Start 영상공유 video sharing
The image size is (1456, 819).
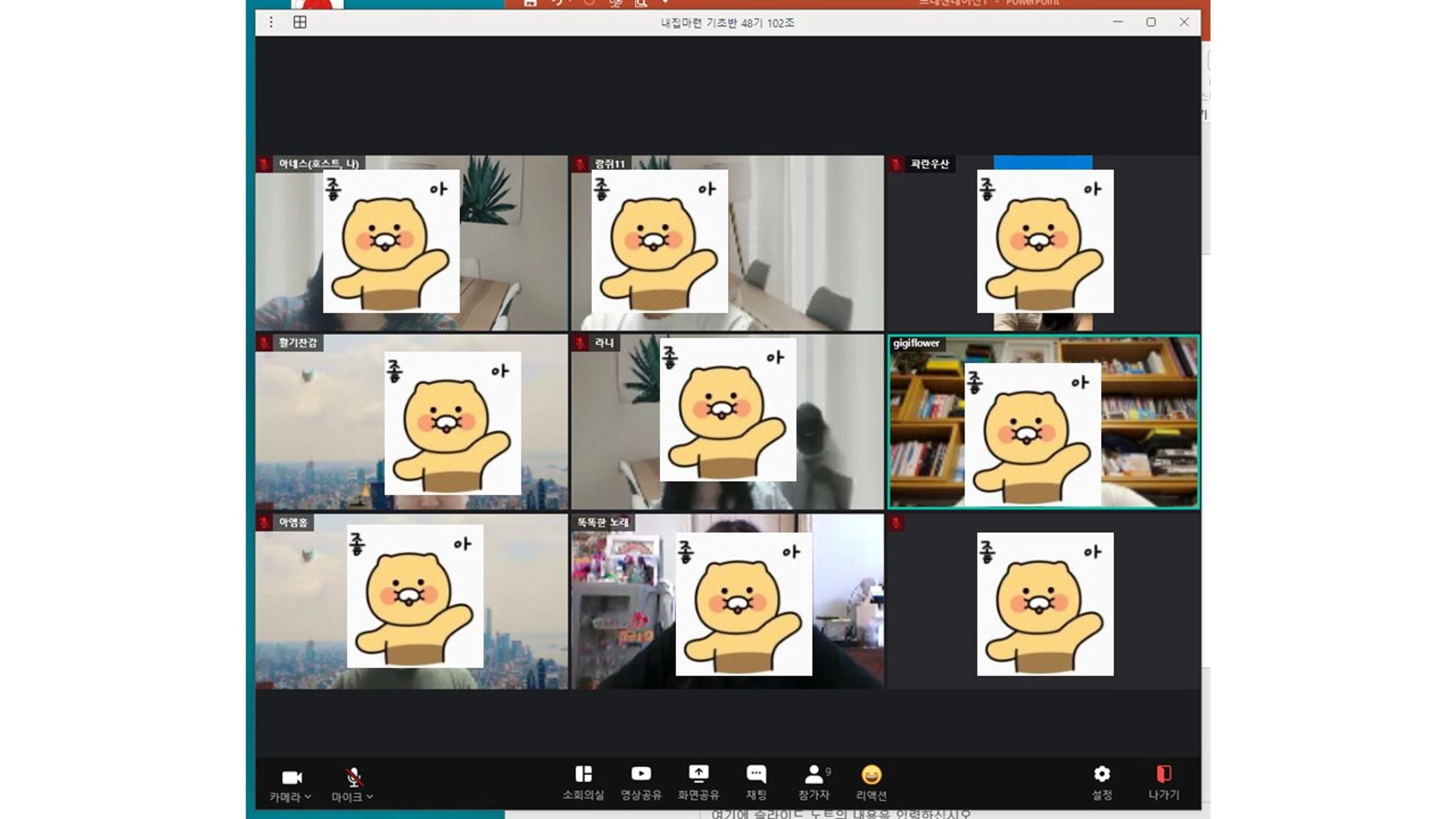[641, 783]
